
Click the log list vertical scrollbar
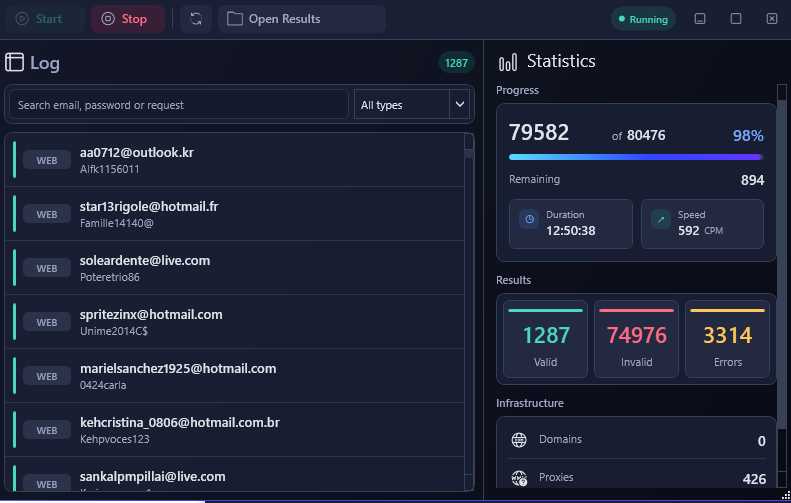click(469, 311)
